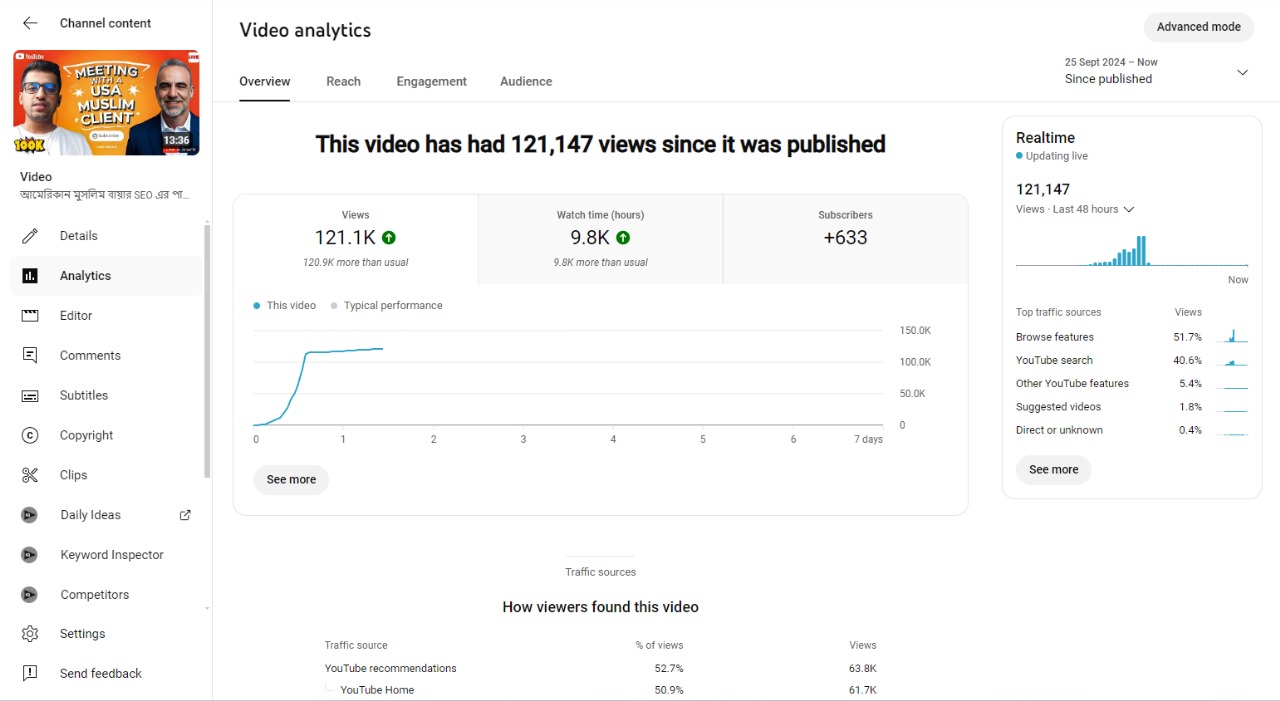Switch to the Engagement tab
Image resolution: width=1280 pixels, height=701 pixels.
431,82
